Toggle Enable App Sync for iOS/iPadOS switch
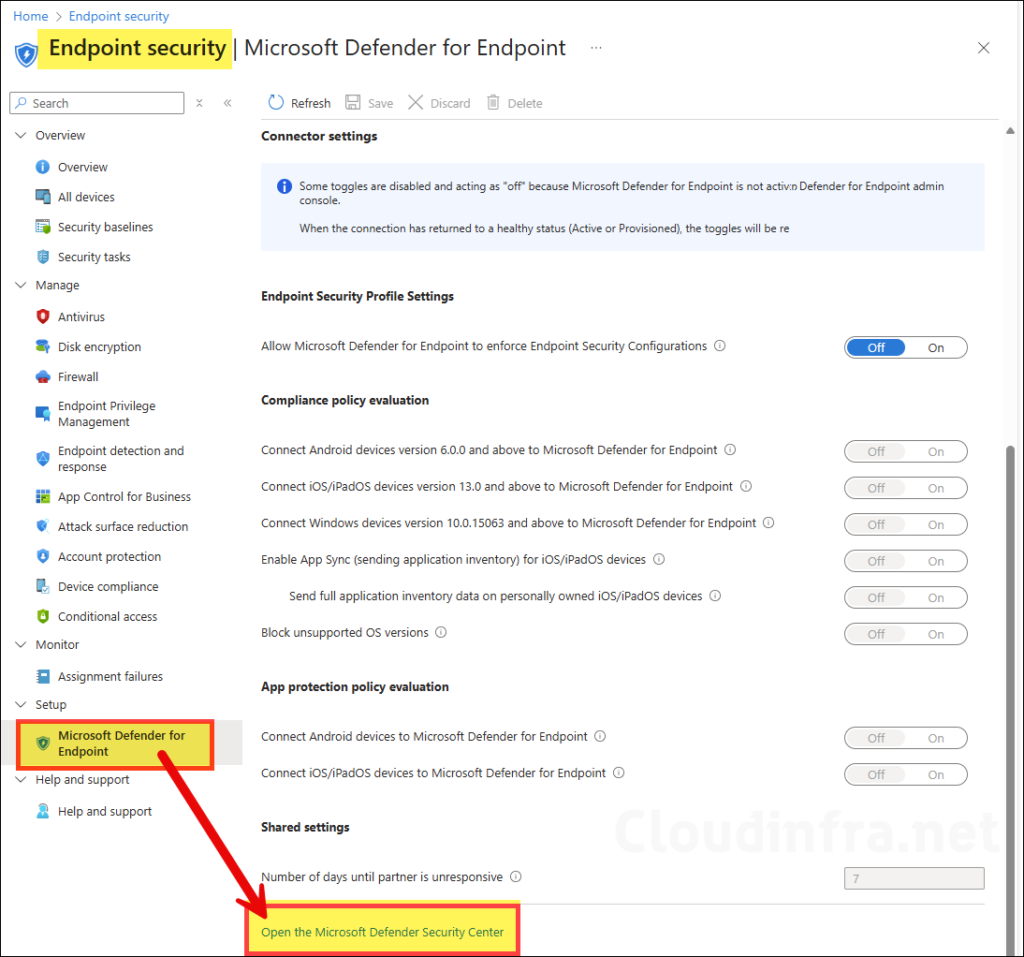Screen dimensions: 1024x957 [x=905, y=561]
